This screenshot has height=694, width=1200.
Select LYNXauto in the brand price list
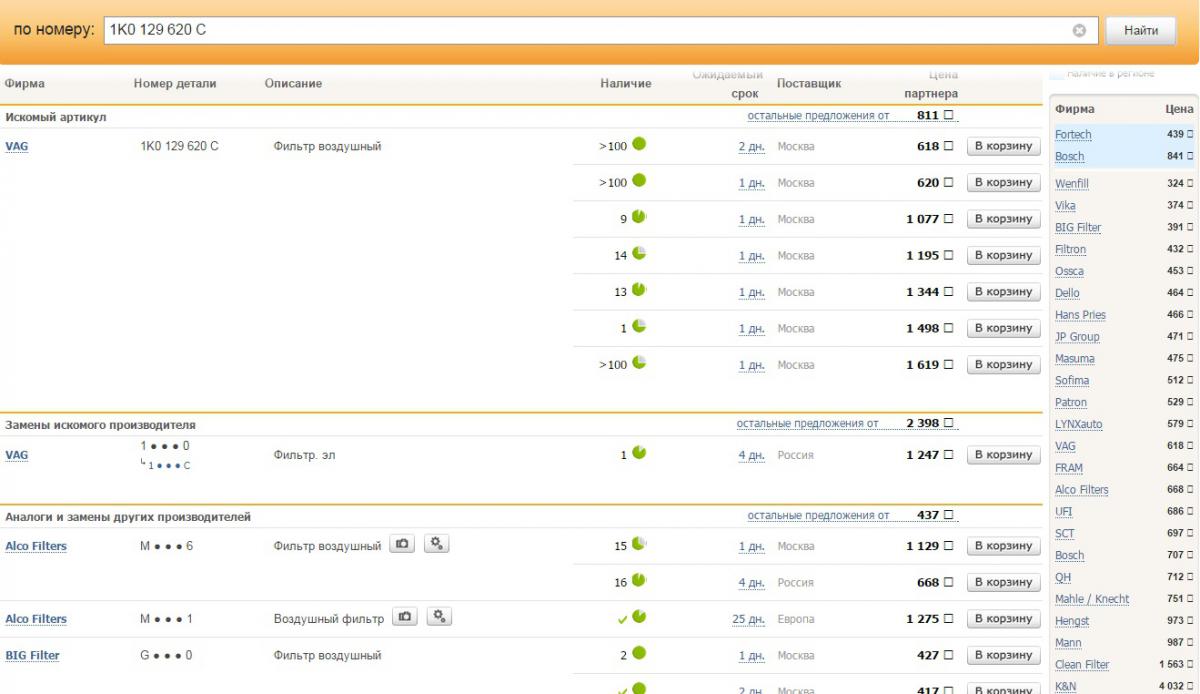tap(1079, 425)
